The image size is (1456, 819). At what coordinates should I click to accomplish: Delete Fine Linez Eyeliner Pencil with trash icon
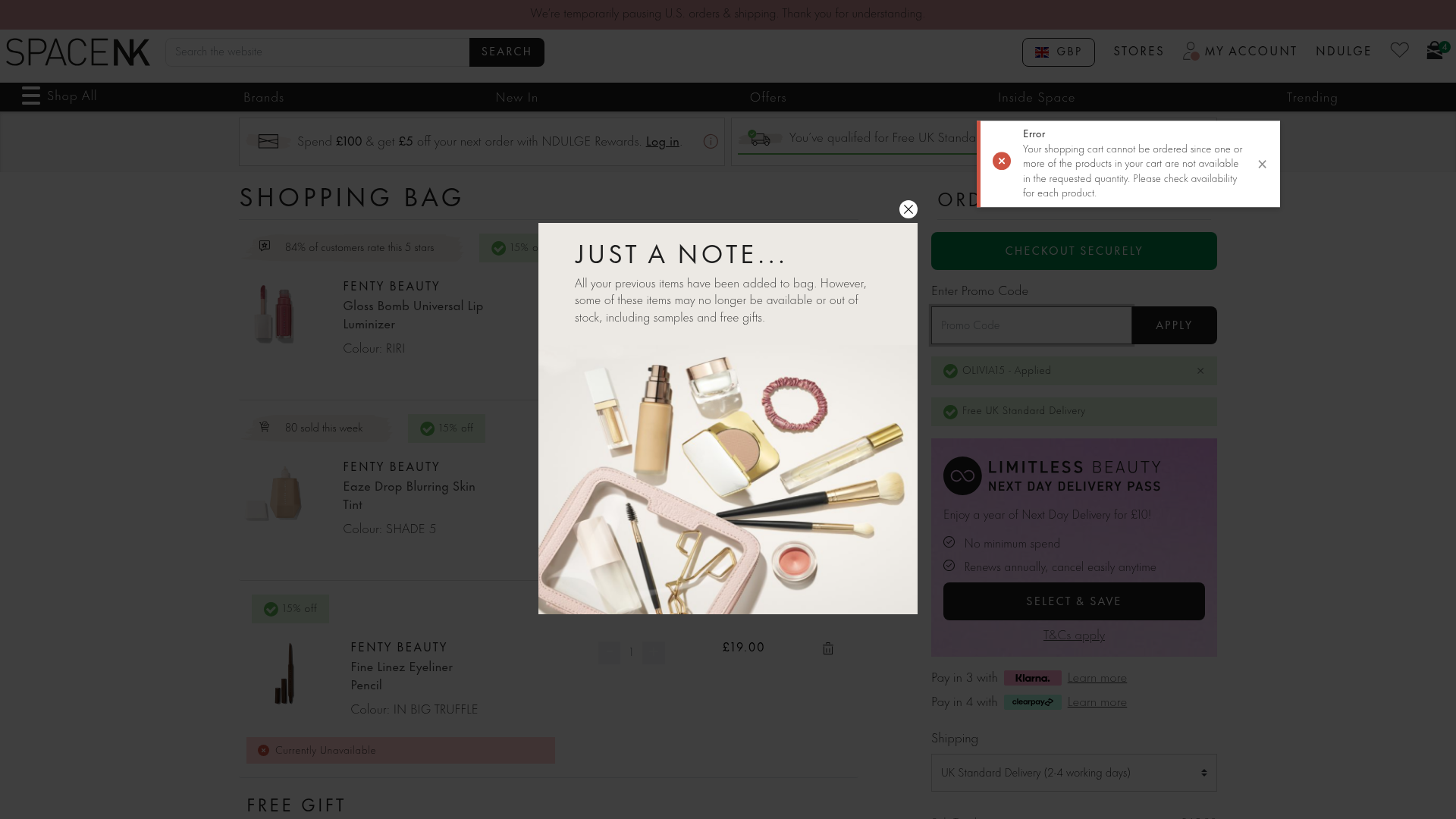[x=827, y=648]
